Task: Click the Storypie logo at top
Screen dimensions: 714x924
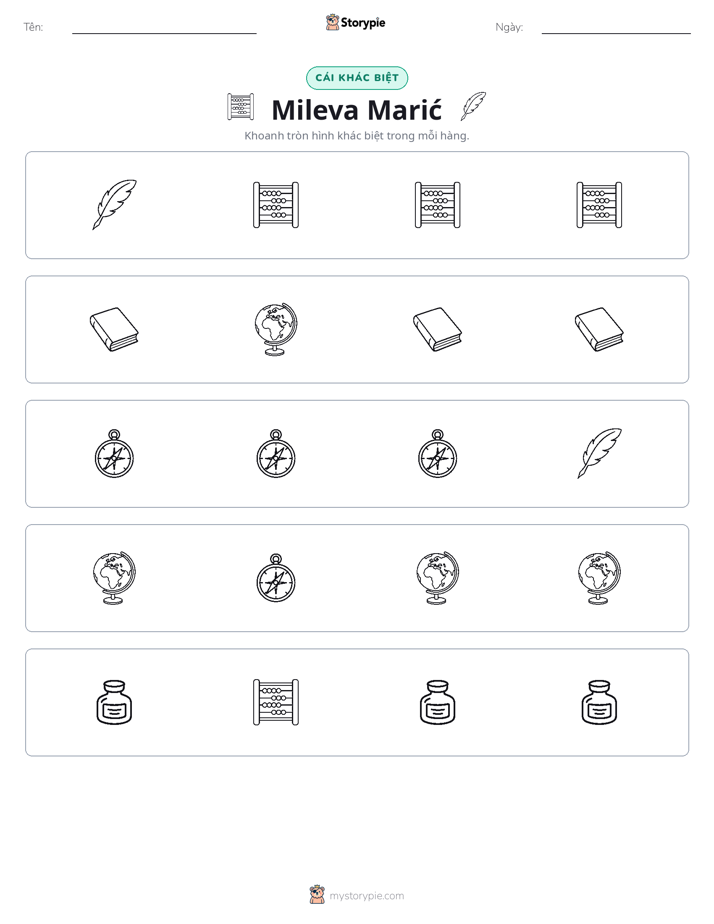Action: tap(356, 22)
